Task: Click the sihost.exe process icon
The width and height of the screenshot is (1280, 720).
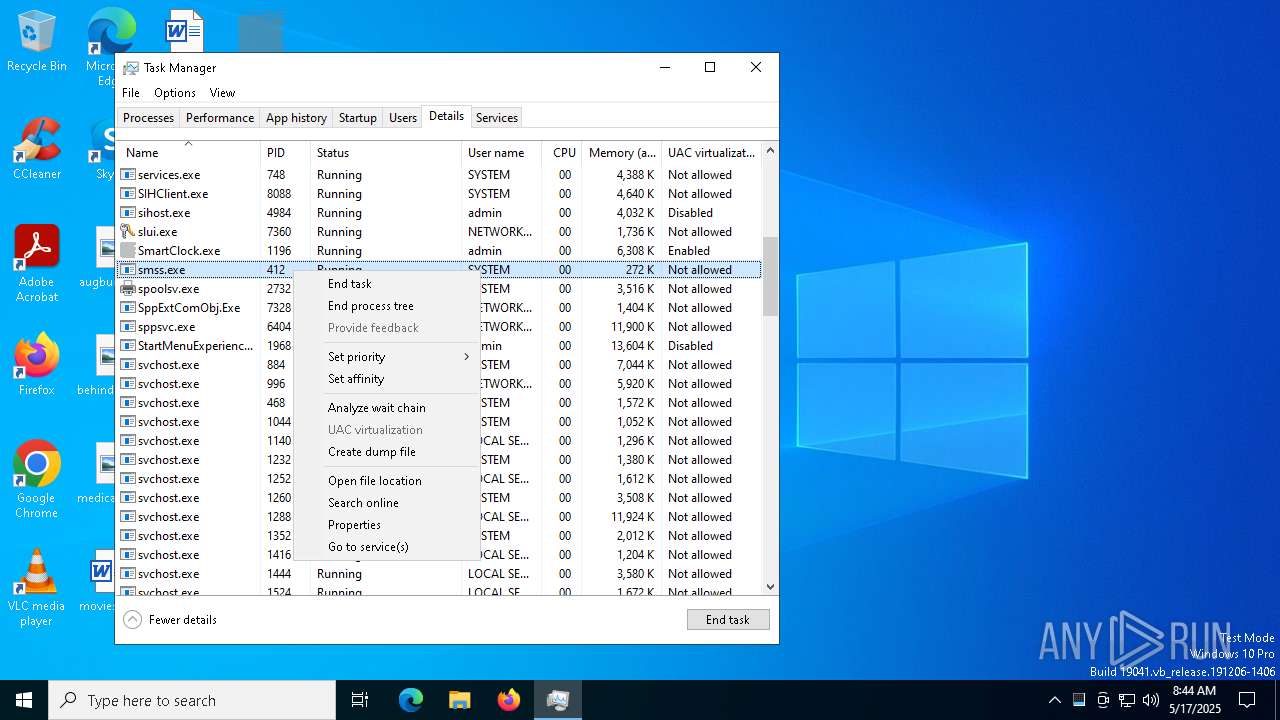Action: point(128,212)
